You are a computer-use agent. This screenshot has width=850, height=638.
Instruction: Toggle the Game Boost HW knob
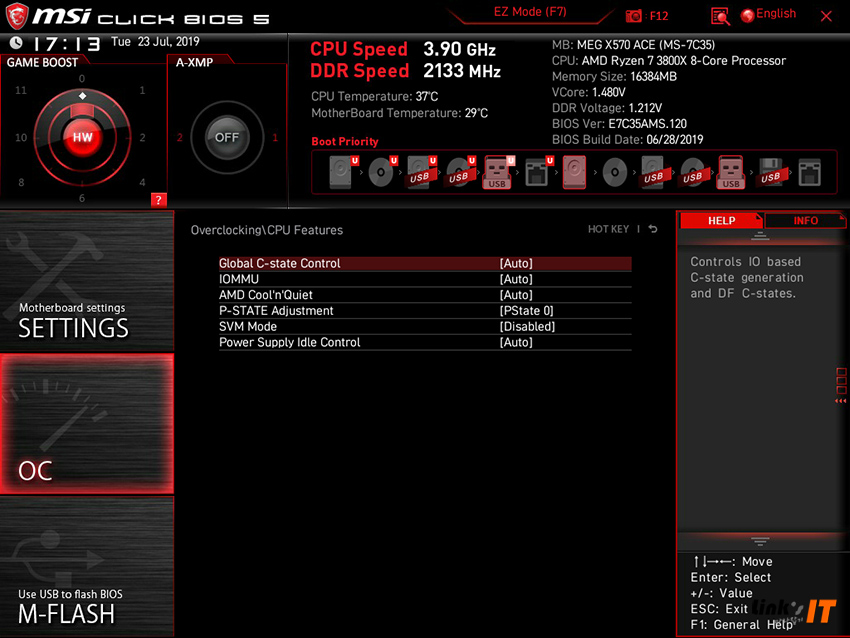coord(82,137)
